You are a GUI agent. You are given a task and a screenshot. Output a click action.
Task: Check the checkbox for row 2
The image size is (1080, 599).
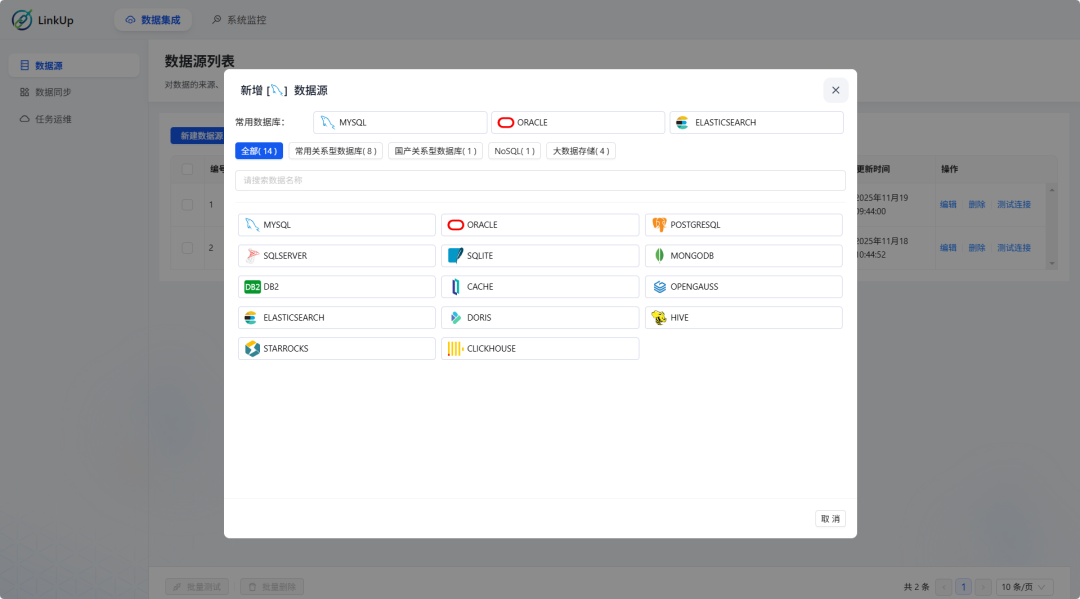(187, 248)
